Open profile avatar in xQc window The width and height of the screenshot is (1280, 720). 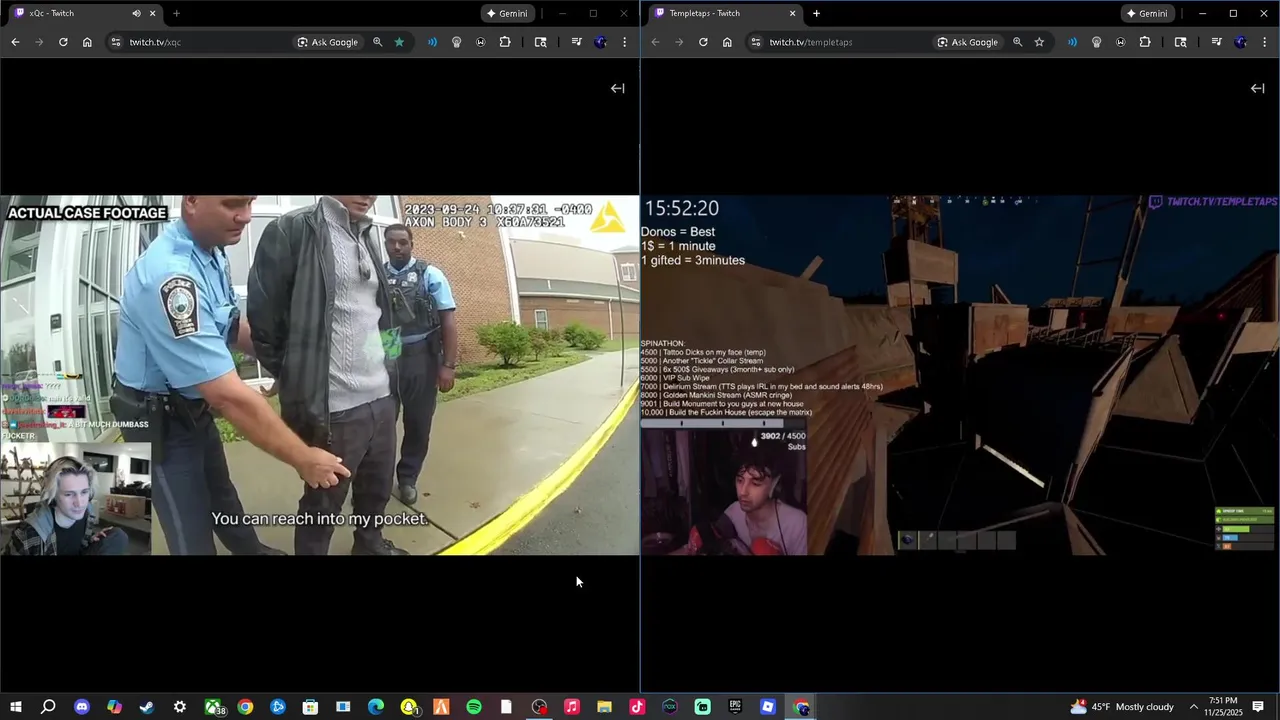point(600,42)
